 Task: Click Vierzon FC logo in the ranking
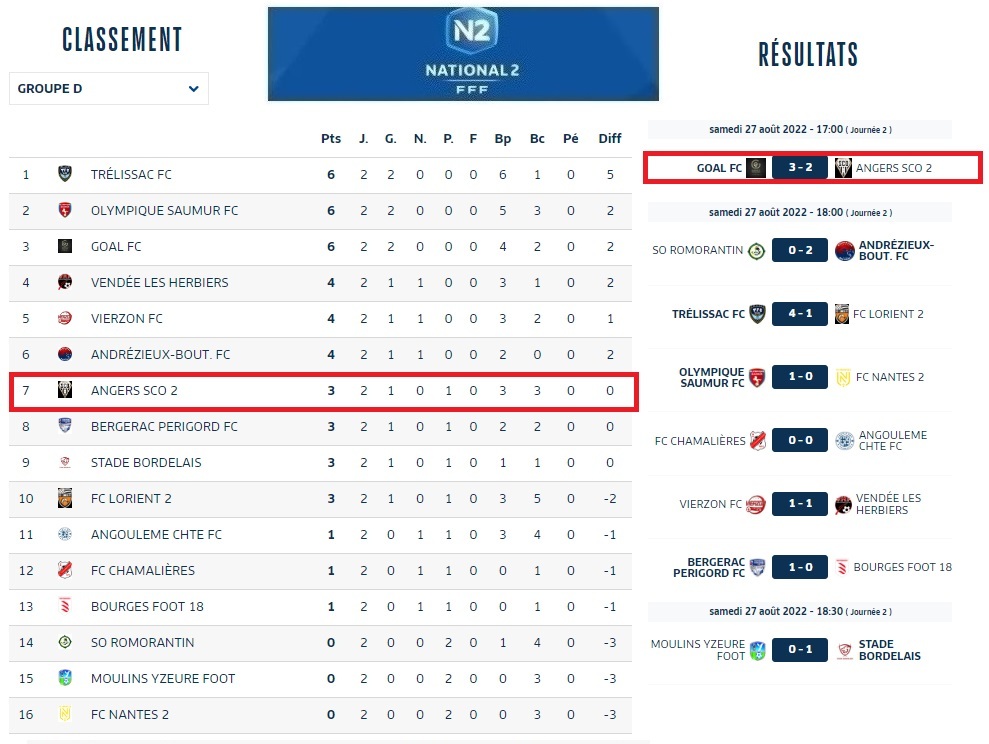click(65, 318)
